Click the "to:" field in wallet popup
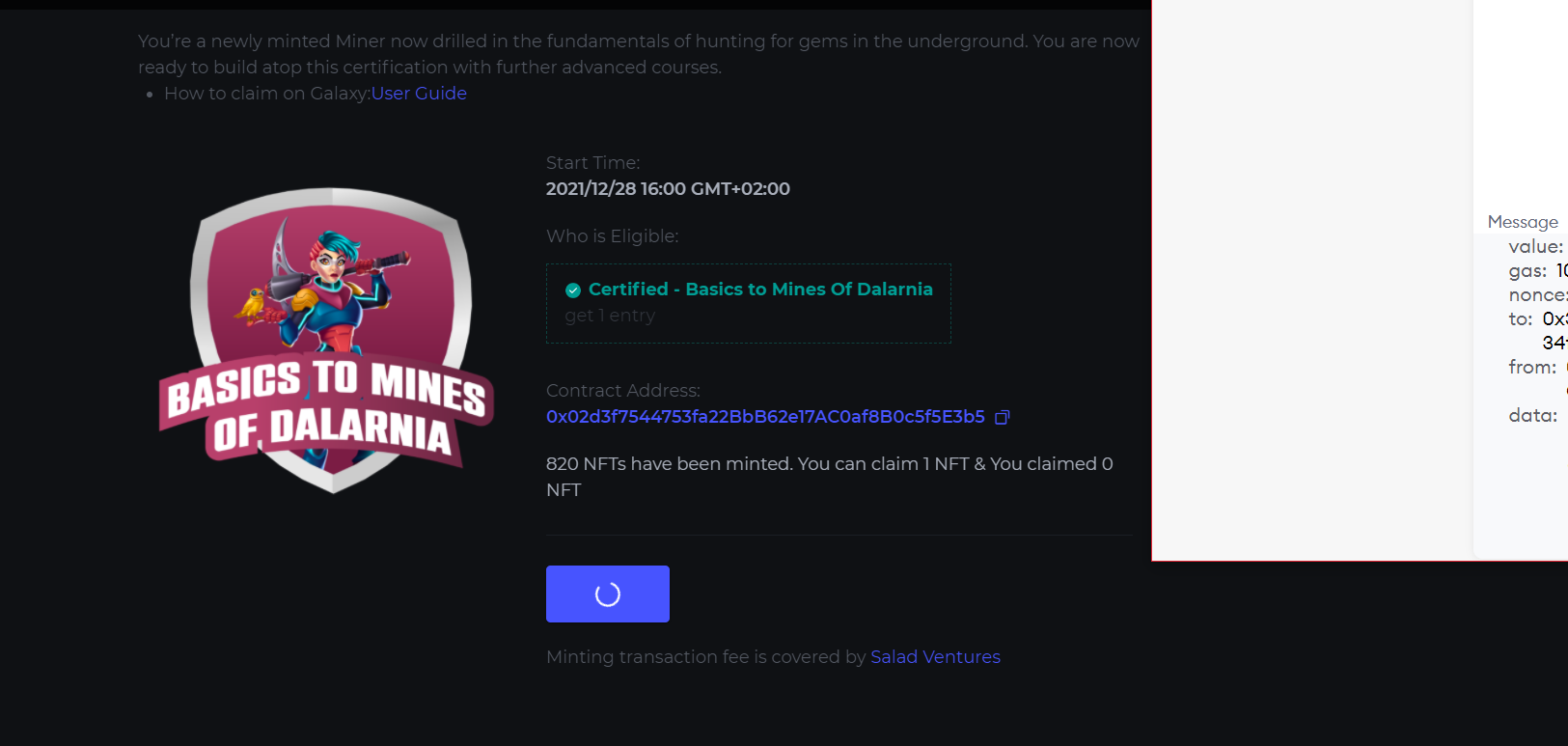This screenshot has height=746, width=1568. pyautogui.click(x=1521, y=319)
